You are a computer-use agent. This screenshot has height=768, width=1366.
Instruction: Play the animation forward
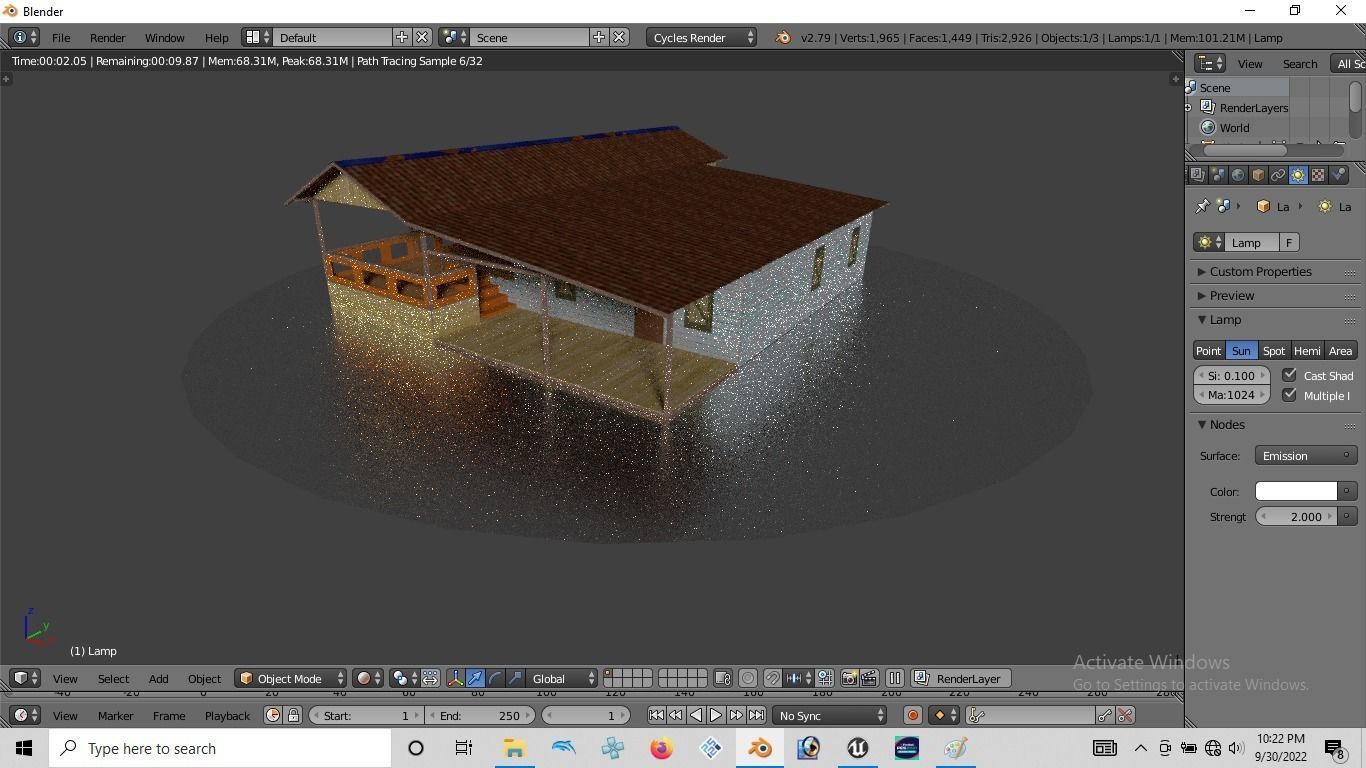tap(716, 715)
